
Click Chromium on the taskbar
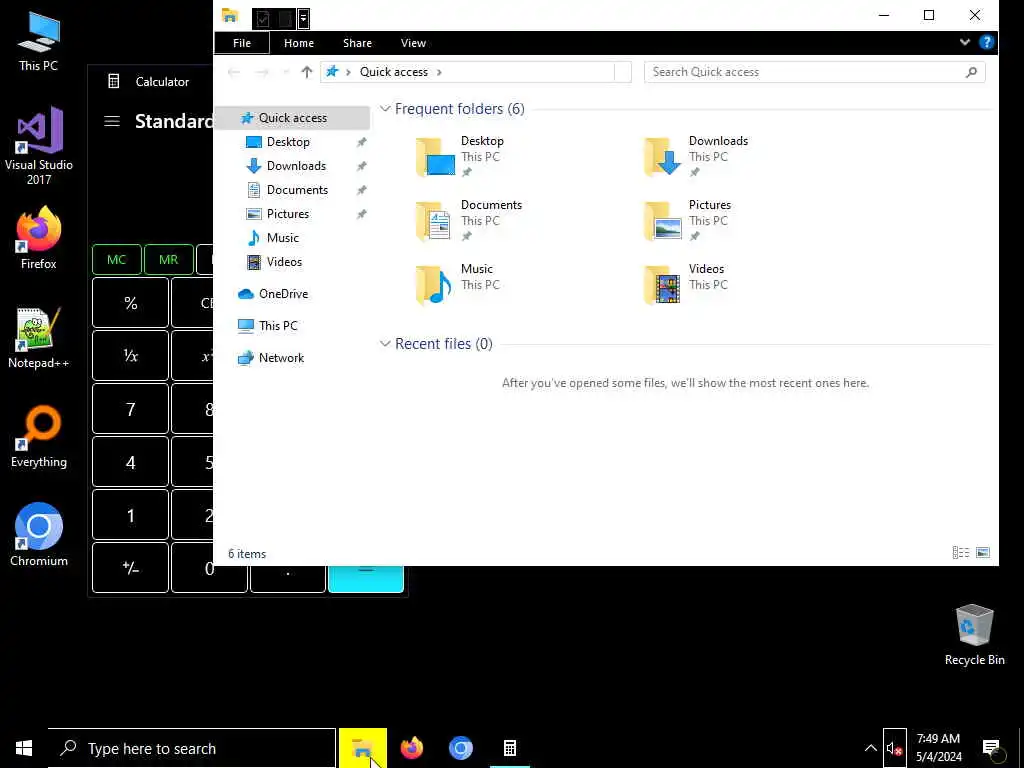[x=460, y=748]
